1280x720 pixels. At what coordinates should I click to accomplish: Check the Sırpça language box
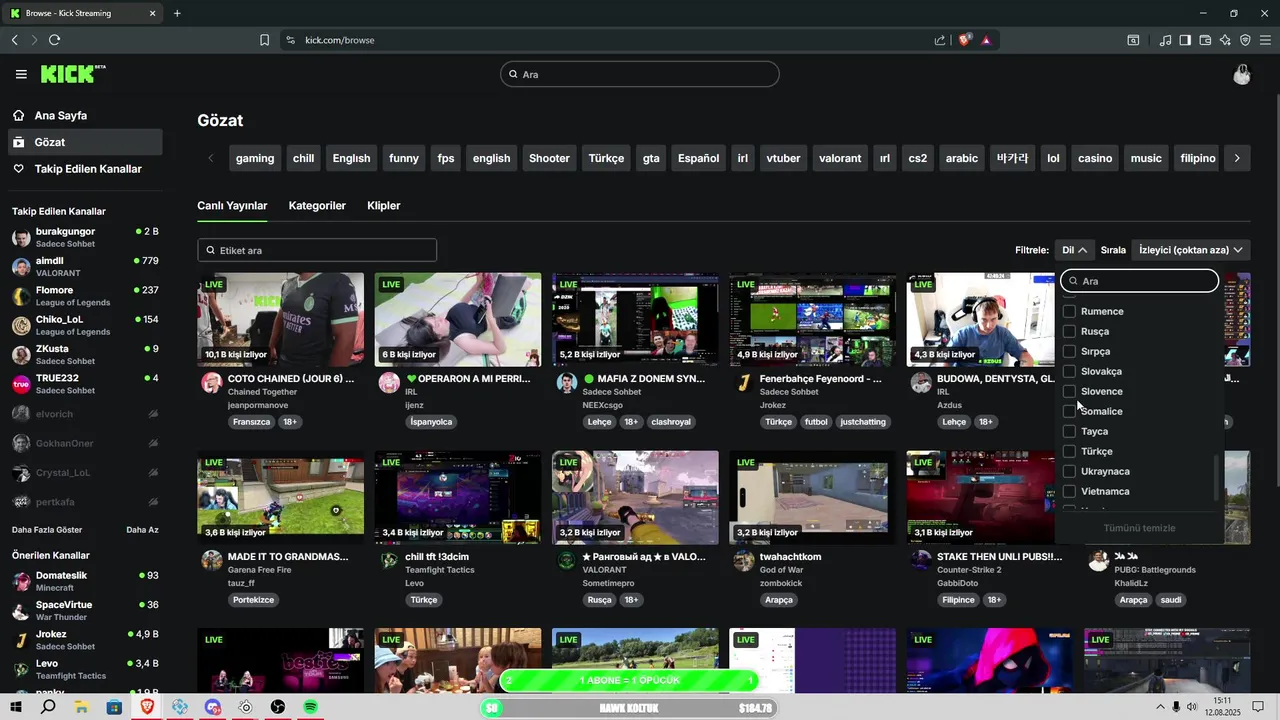pyautogui.click(x=1069, y=351)
